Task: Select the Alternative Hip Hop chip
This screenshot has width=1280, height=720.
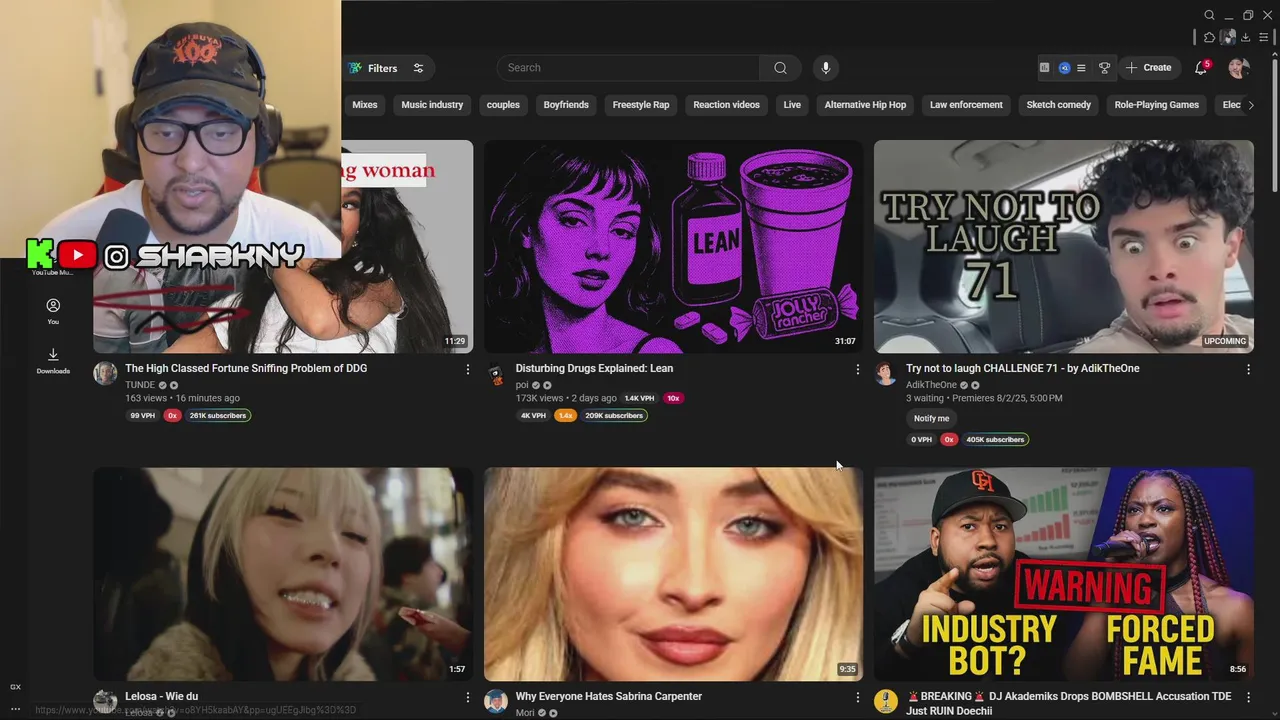Action: tap(865, 105)
